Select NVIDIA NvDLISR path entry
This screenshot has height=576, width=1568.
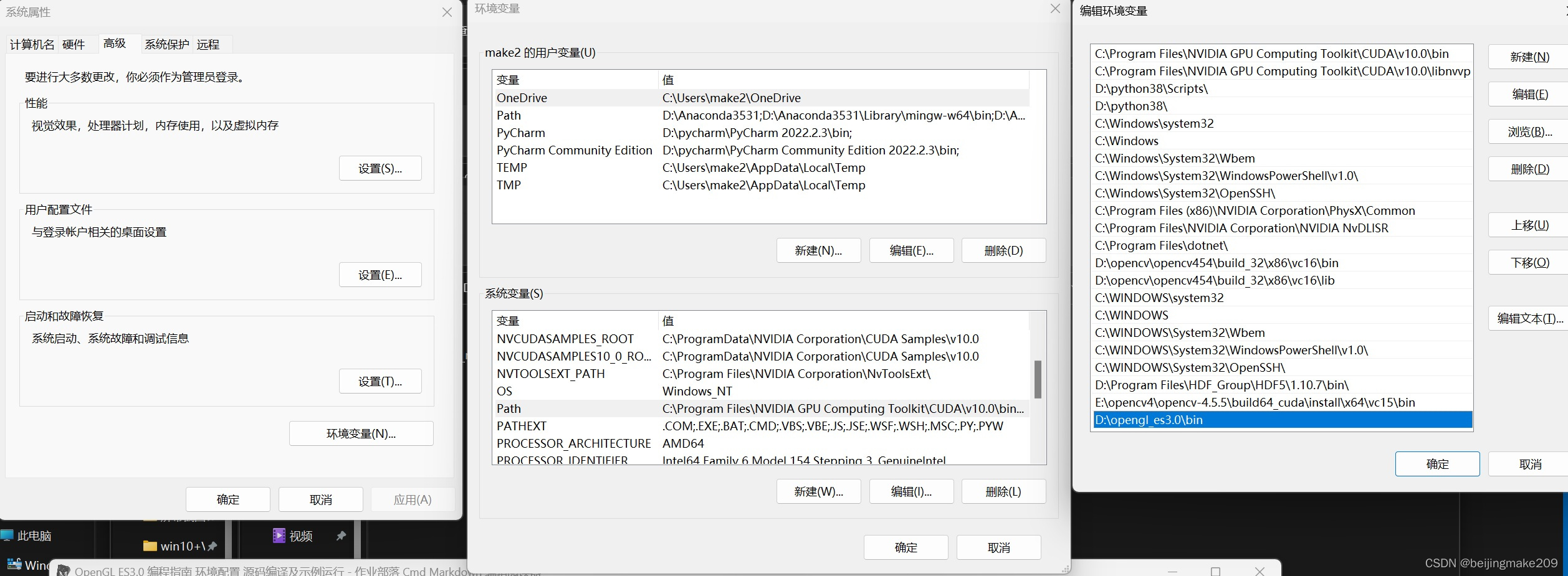tap(1283, 228)
